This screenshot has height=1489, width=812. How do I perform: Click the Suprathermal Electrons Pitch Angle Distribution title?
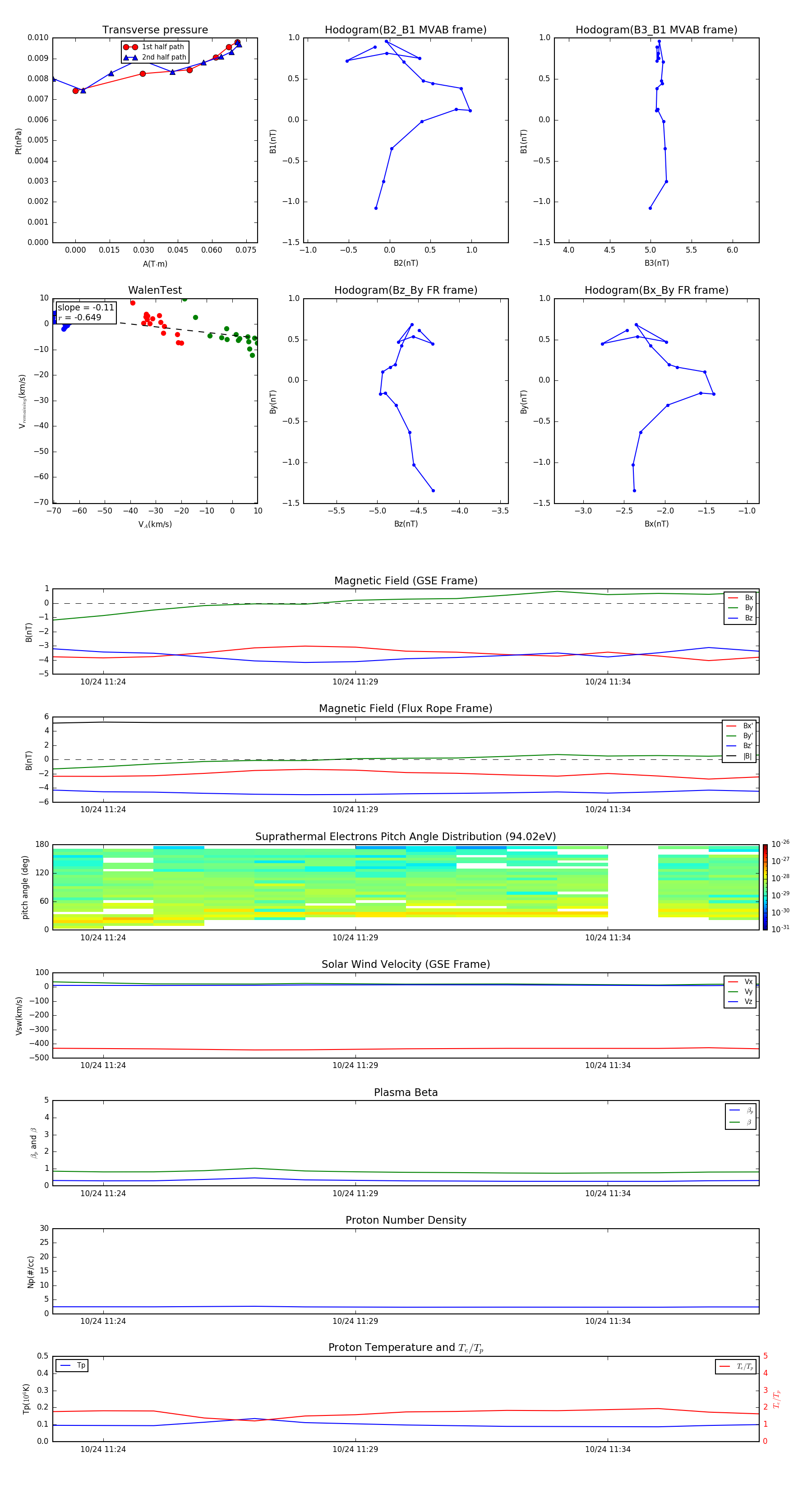(x=406, y=837)
